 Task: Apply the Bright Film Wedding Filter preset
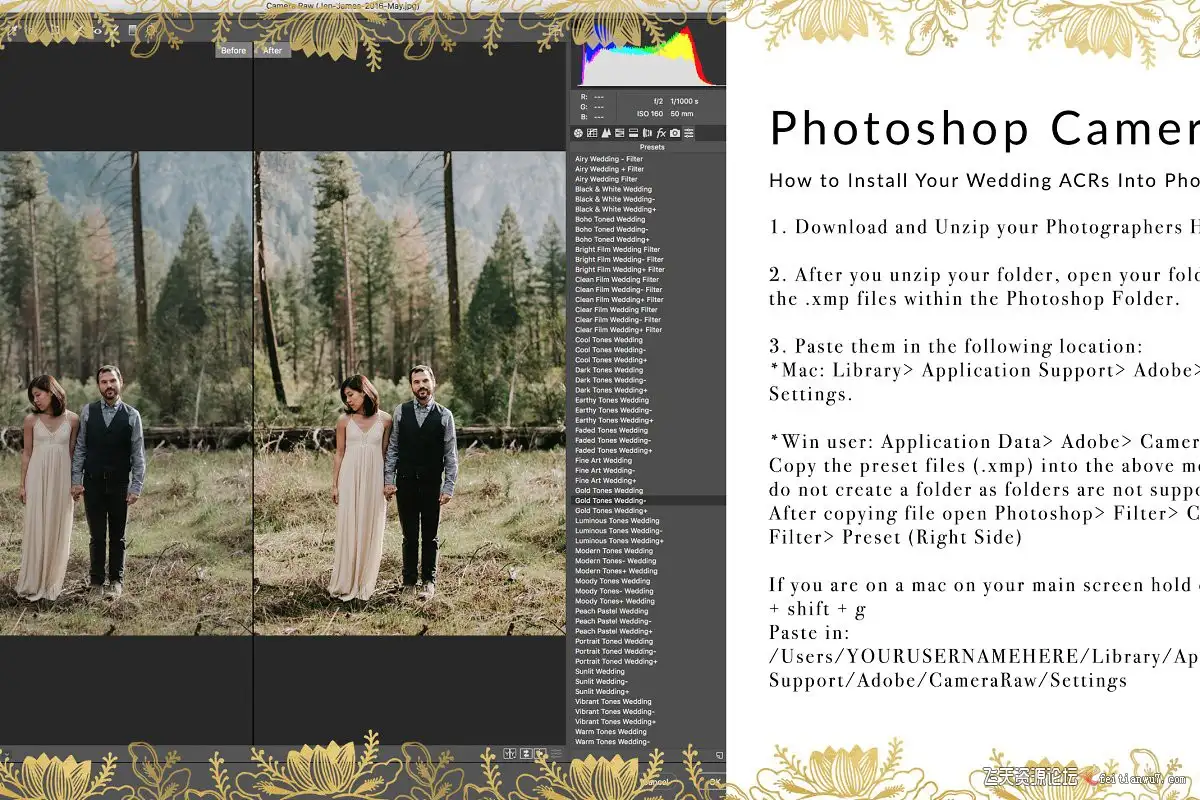click(x=617, y=249)
